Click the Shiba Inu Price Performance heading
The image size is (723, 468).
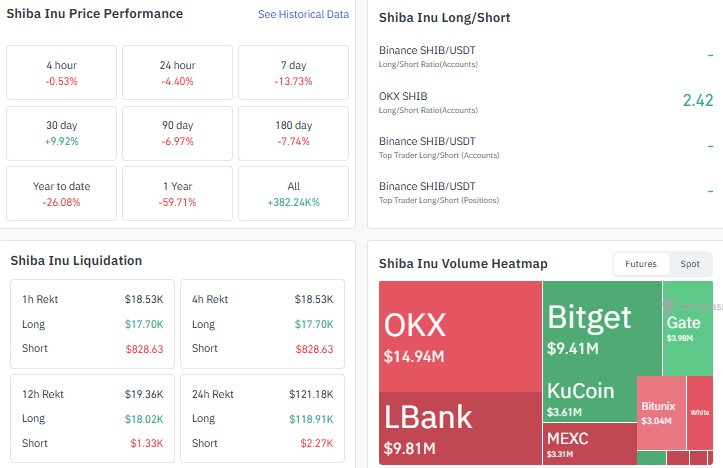click(x=95, y=14)
